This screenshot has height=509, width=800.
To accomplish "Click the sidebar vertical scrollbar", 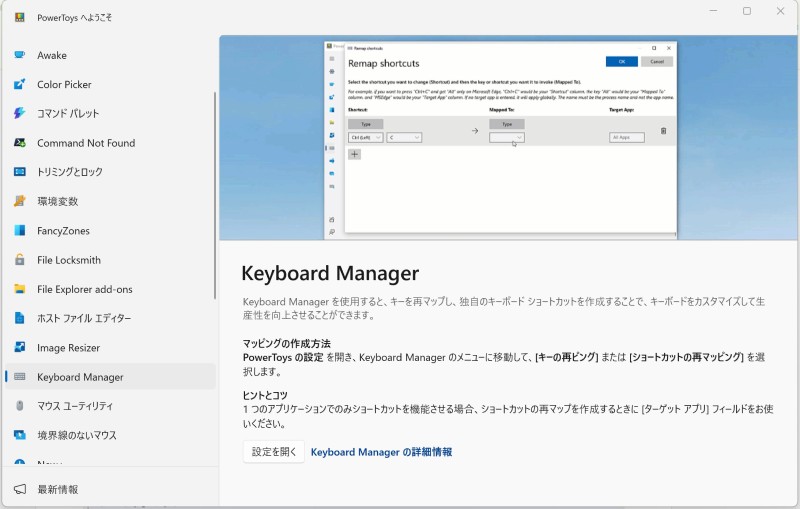I will [215, 195].
